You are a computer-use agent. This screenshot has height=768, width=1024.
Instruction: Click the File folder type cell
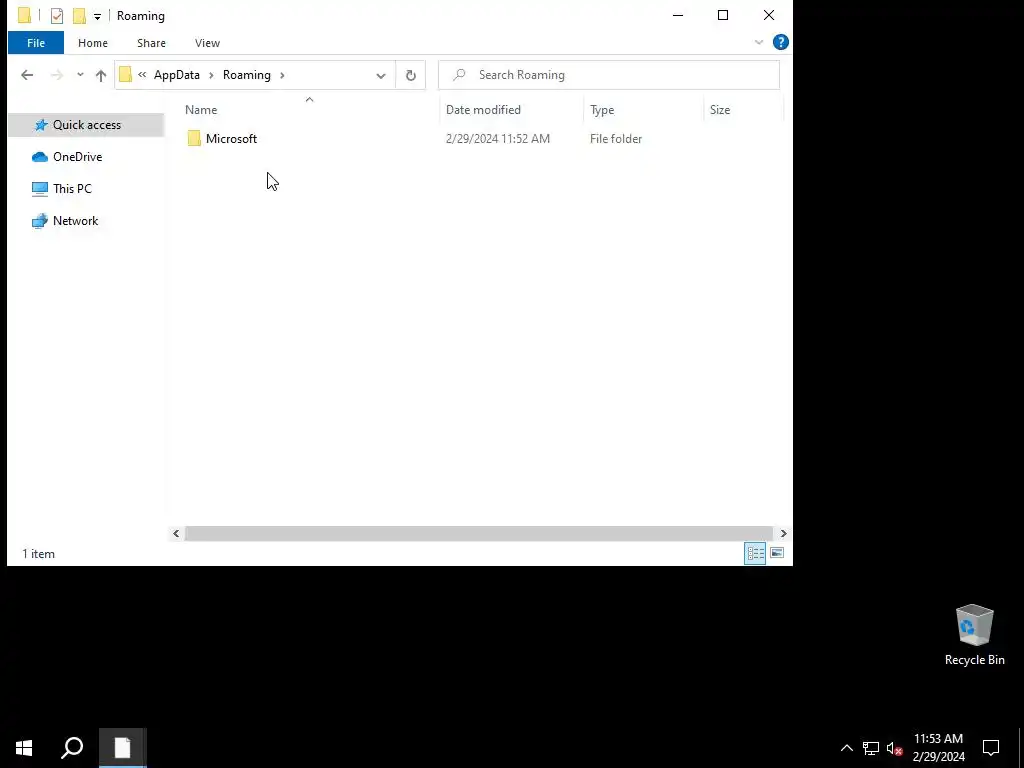[616, 138]
